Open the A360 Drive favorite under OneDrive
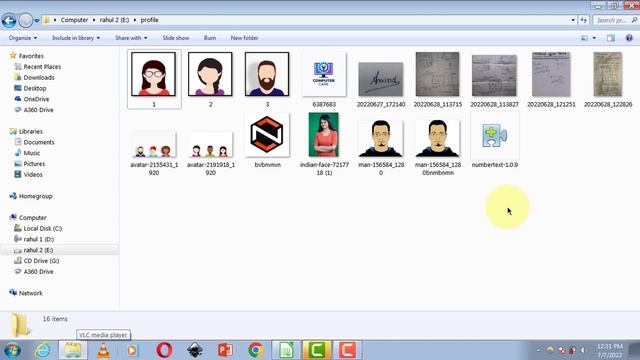This screenshot has height=360, width=640. coord(38,110)
